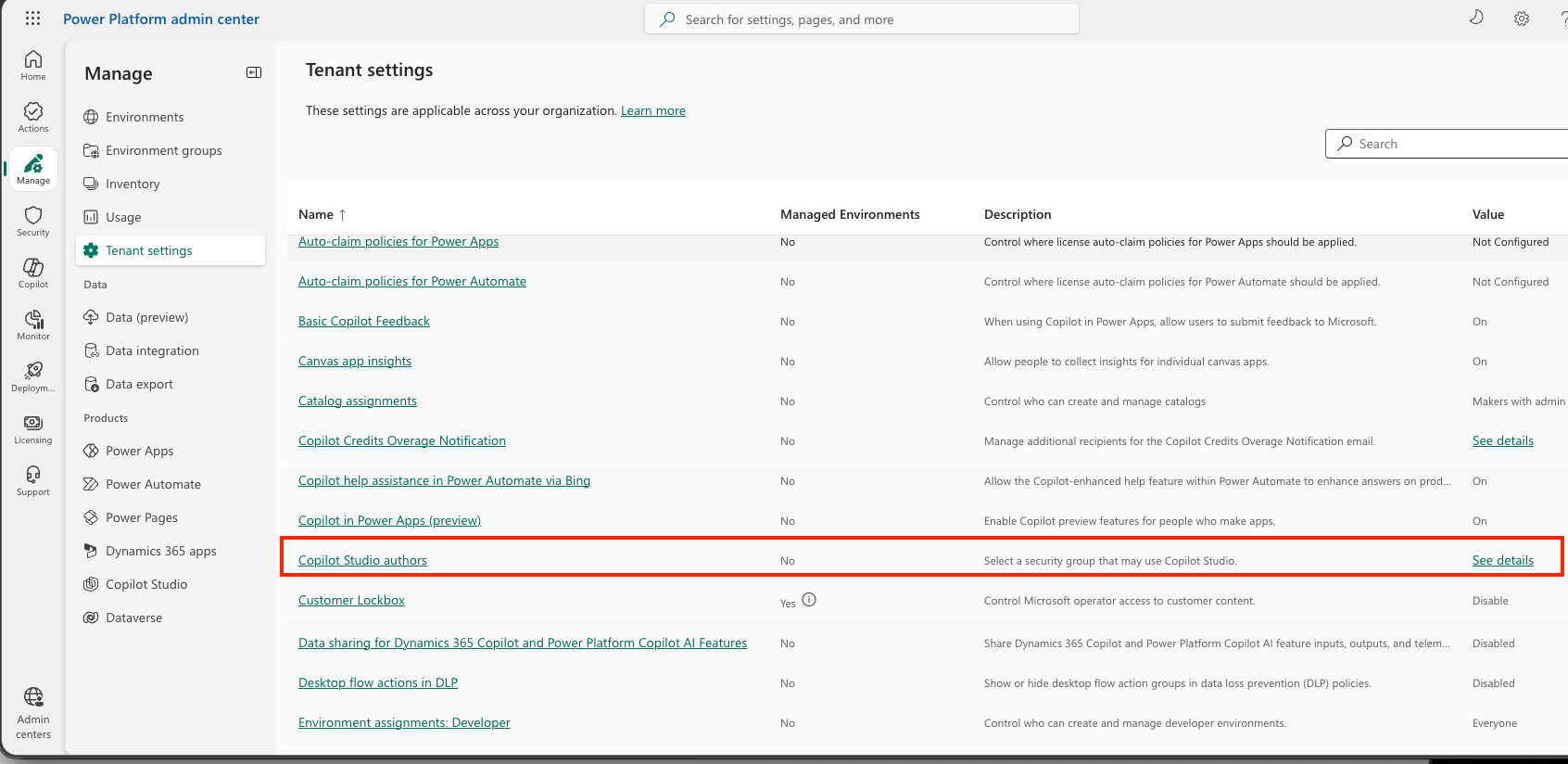Toggle dark mode moon icon
Screen dimensions: 1568x764
(x=1476, y=18)
